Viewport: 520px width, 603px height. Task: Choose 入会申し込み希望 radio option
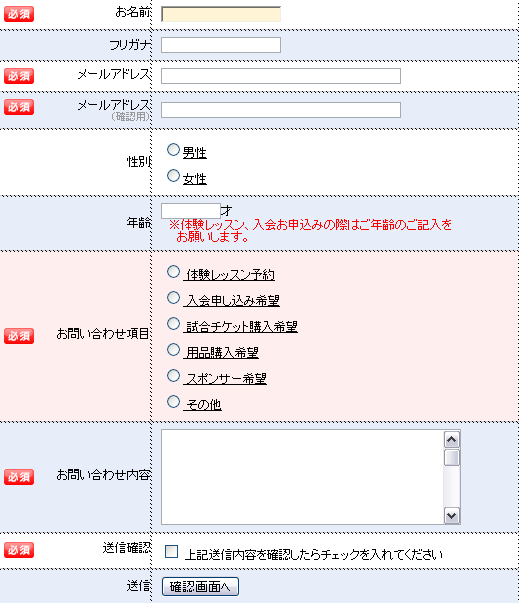pyautogui.click(x=173, y=297)
